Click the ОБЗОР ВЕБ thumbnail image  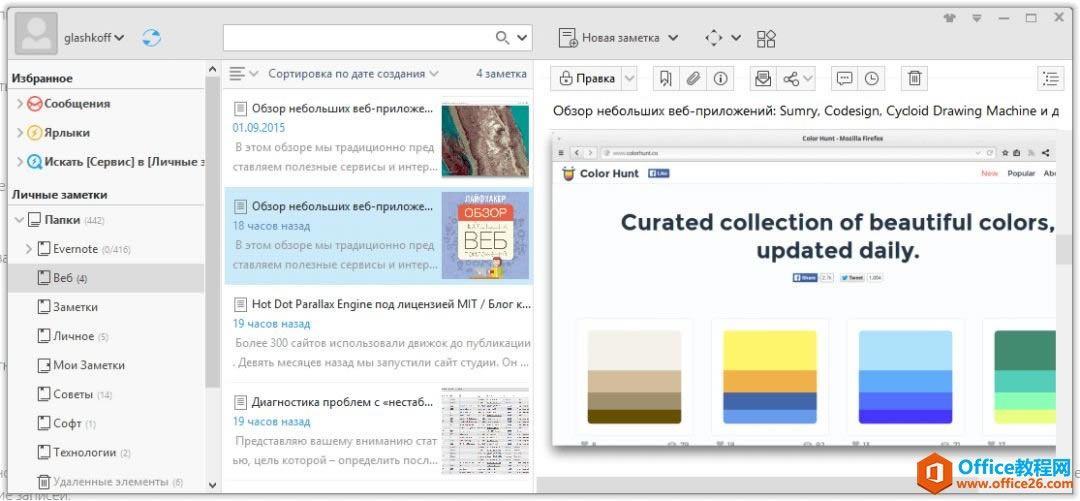coord(485,236)
